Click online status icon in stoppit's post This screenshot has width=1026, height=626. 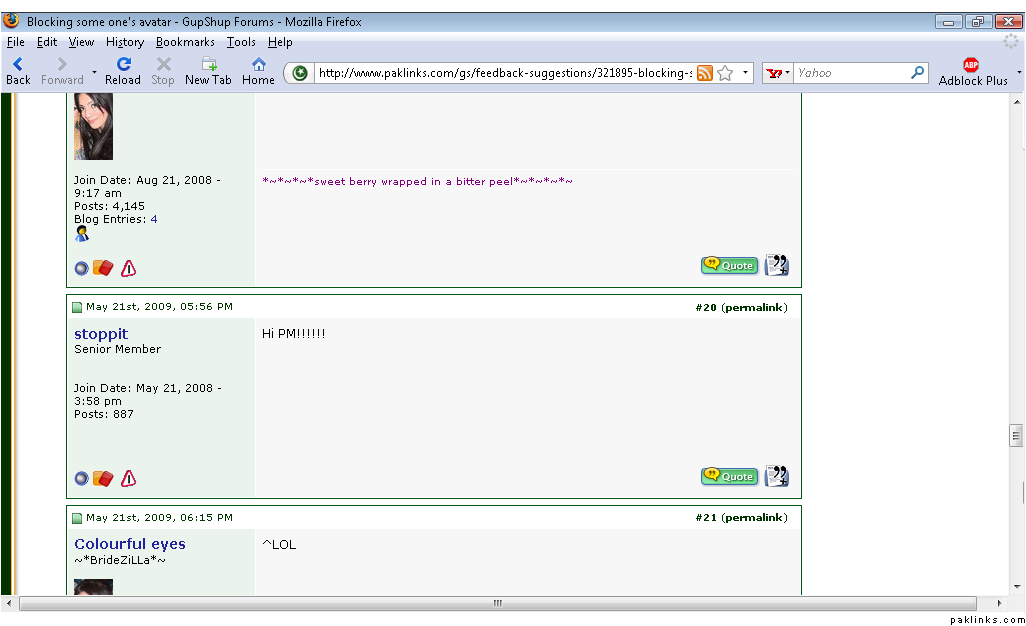(82, 479)
